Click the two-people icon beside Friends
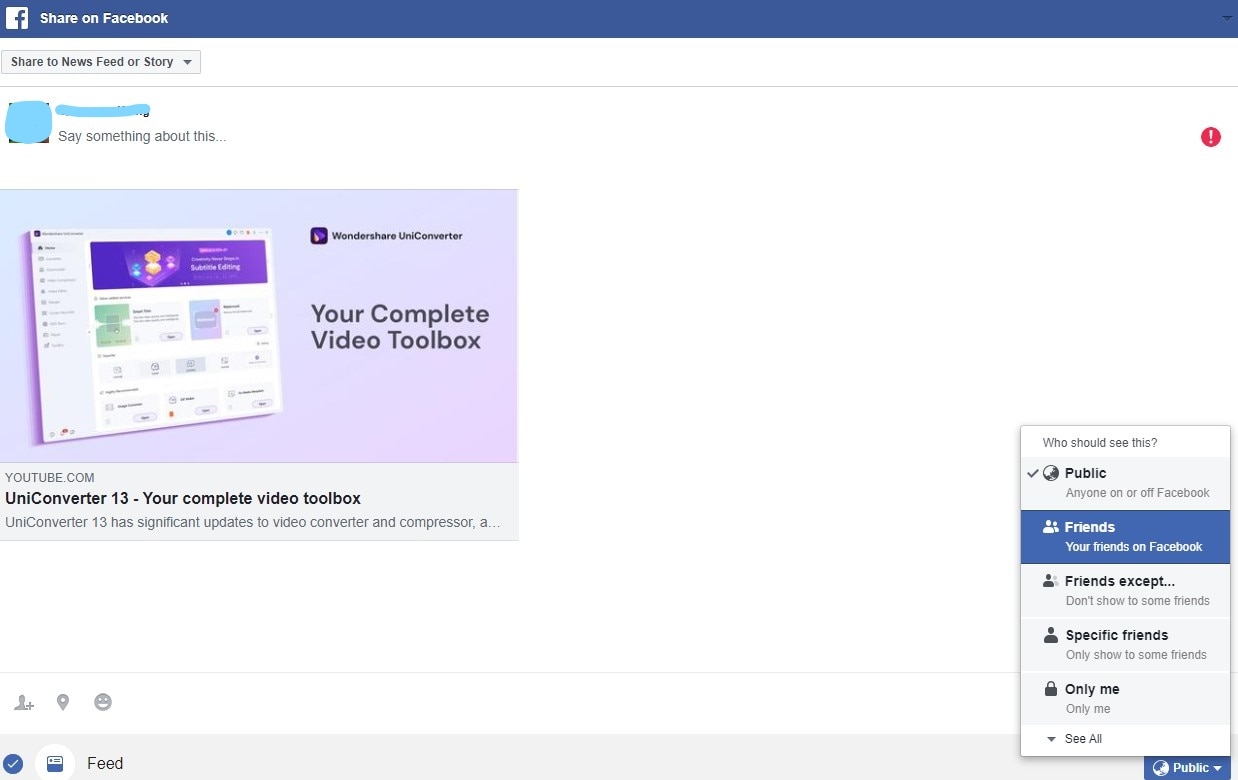The image size is (1238, 780). coord(1050,527)
